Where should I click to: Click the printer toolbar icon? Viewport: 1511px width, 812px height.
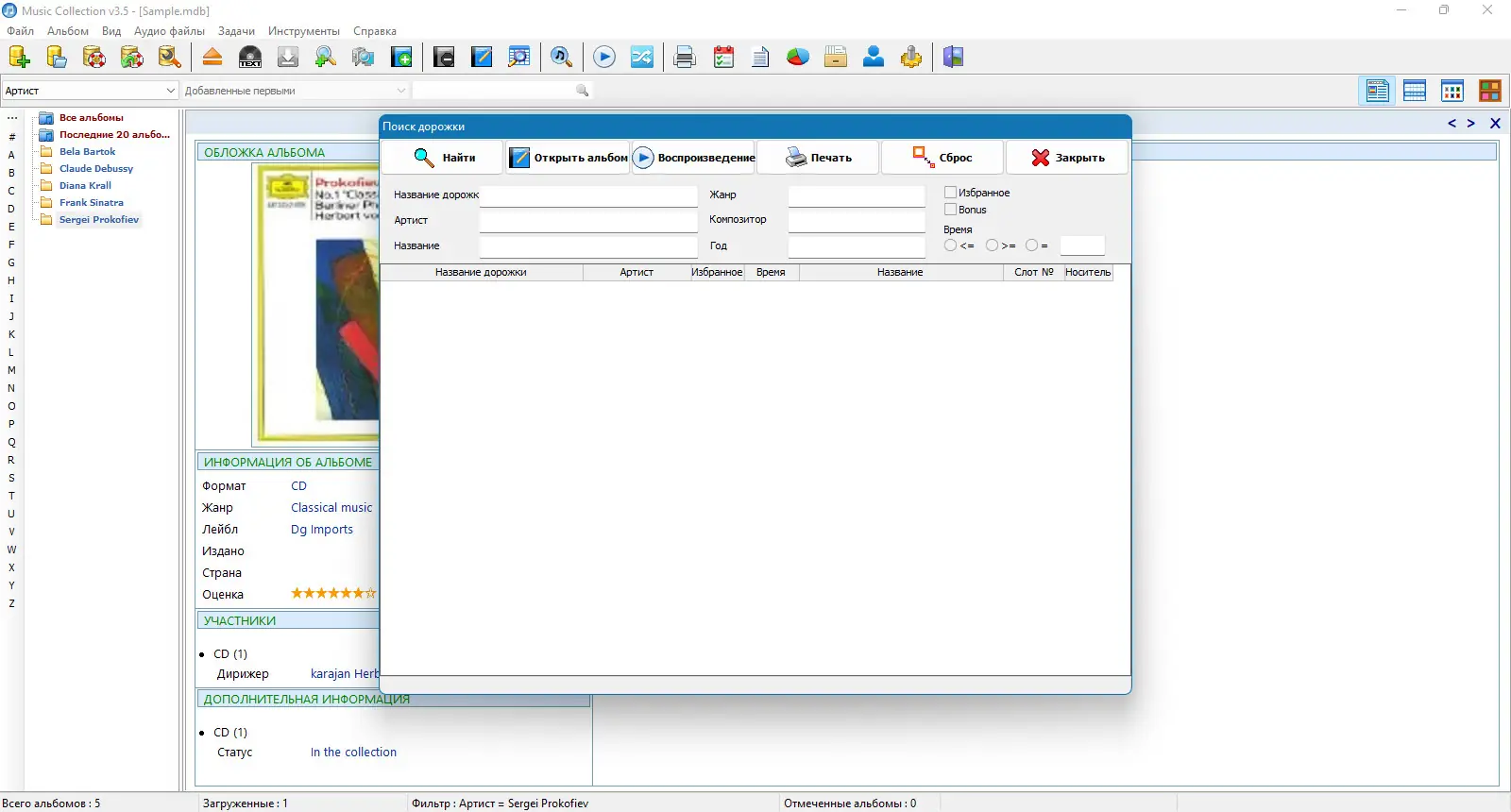tap(685, 58)
